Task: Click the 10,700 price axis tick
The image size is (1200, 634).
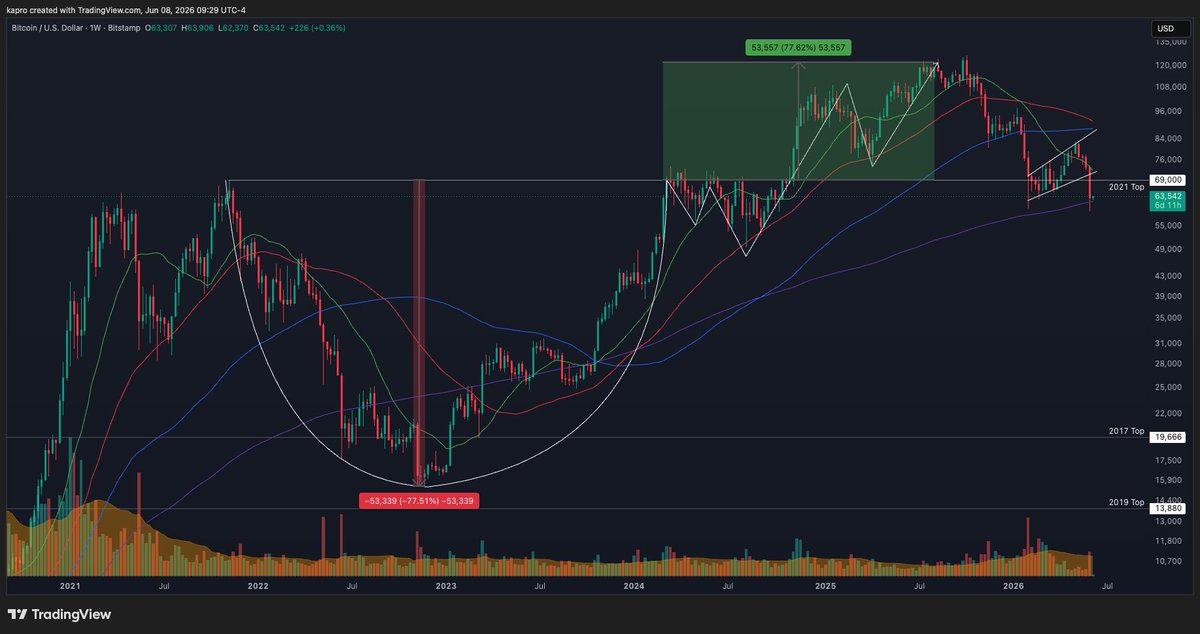Action: [x=1168, y=561]
